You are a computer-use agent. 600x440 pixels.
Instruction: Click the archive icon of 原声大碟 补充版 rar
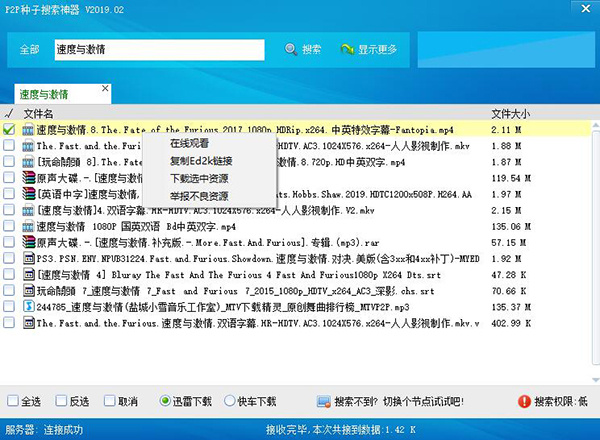28,242
